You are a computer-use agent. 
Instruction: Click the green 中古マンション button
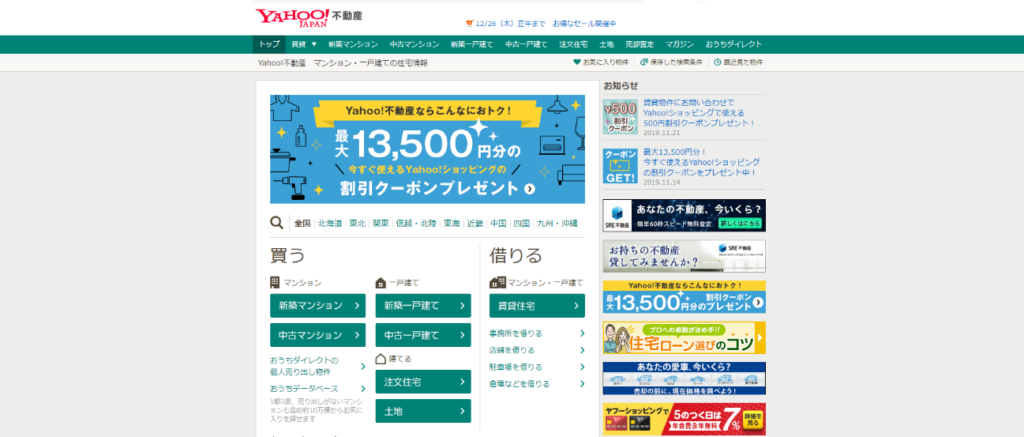pos(318,335)
